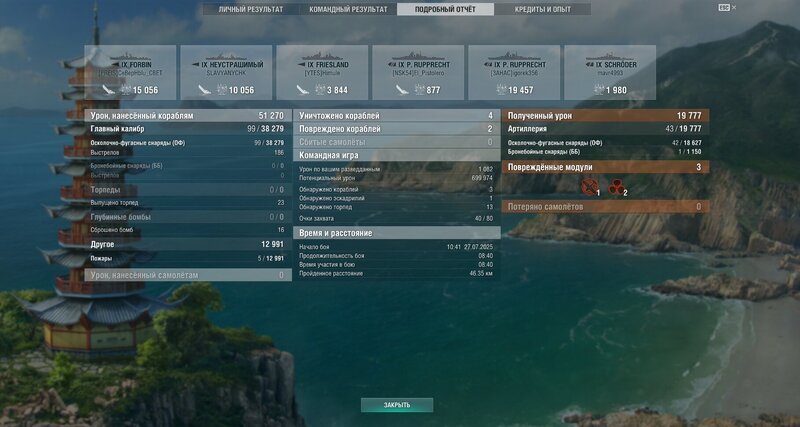
Task: Click destroyed-ship marker on Неустрашимый card
Action: pyautogui.click(x=205, y=90)
